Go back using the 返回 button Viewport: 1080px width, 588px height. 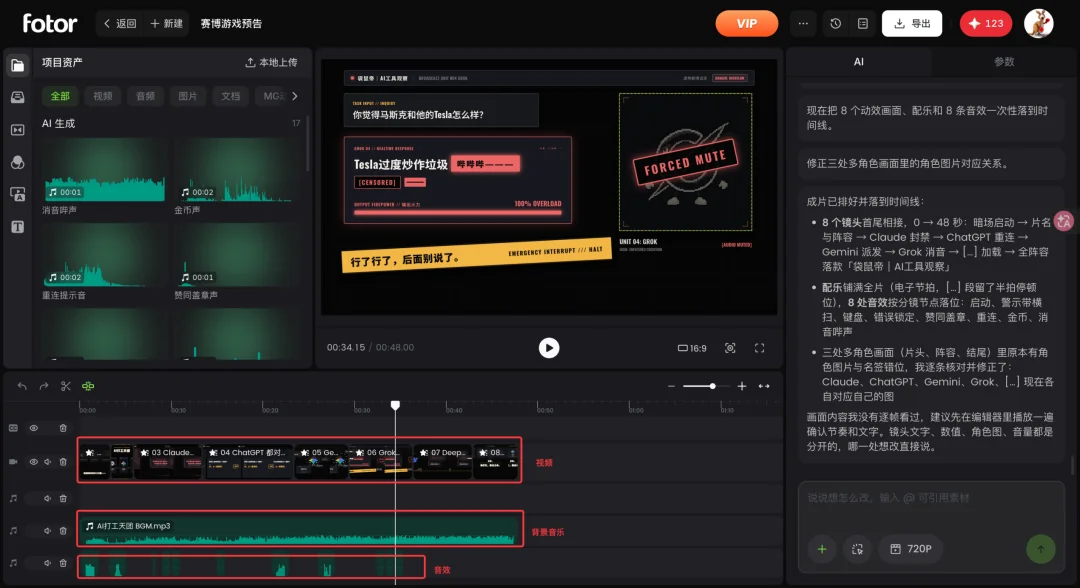click(x=120, y=23)
